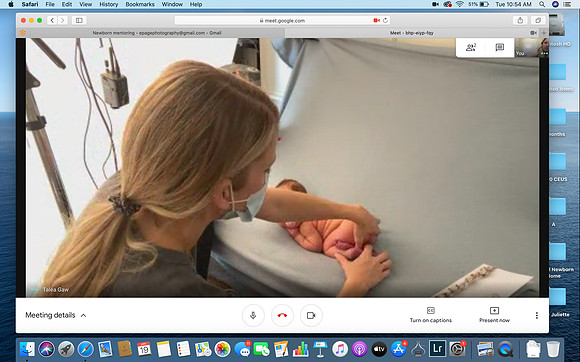Launch Lightroom from the Dock
Viewport: 580px width, 362px height.
click(438, 349)
